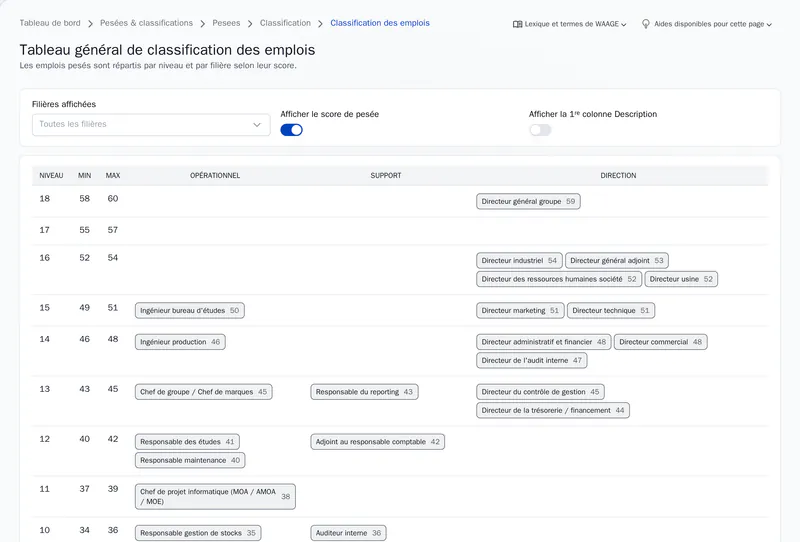Open the Responsable maintenance tag
Image resolution: width=800 pixels, height=542 pixels.
[190, 461]
